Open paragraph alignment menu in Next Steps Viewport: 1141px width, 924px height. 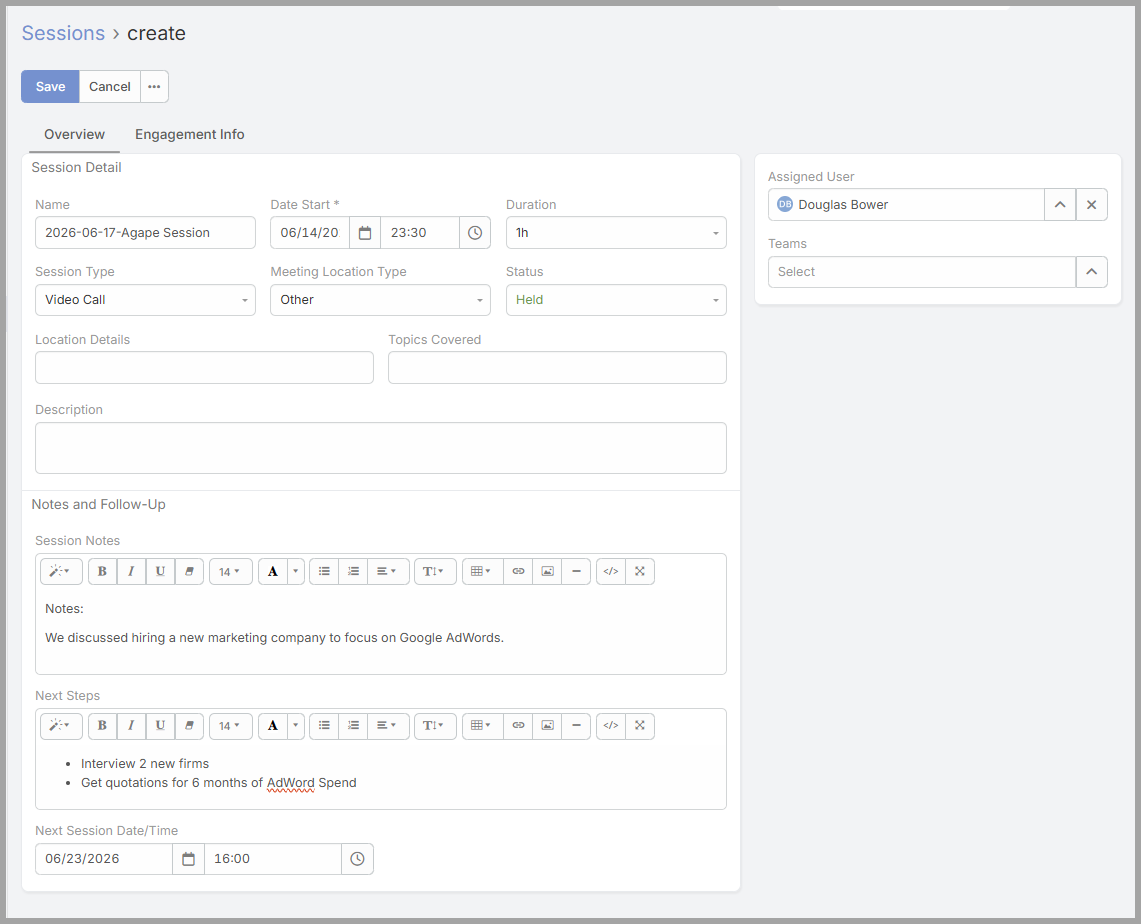(x=388, y=725)
